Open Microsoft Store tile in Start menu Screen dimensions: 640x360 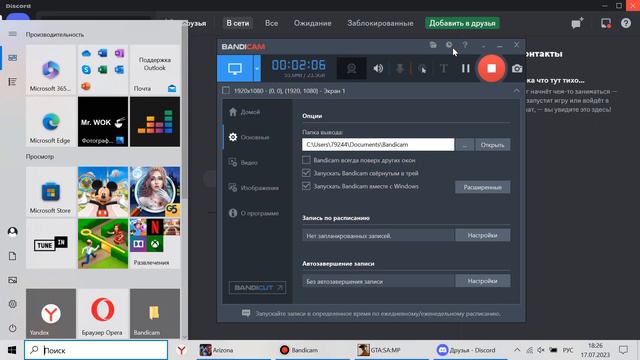(51, 192)
